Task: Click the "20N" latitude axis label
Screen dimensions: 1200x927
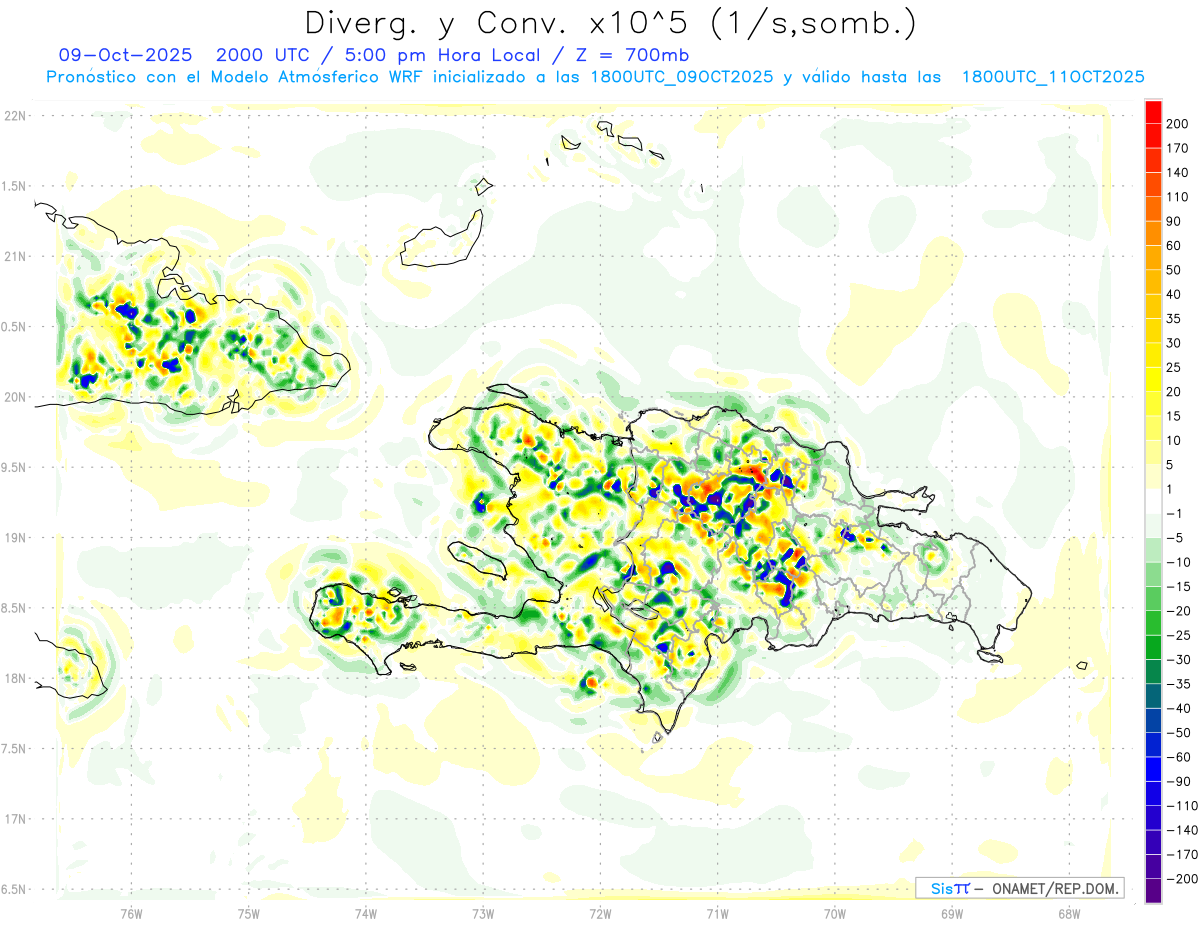Action: pos(14,397)
